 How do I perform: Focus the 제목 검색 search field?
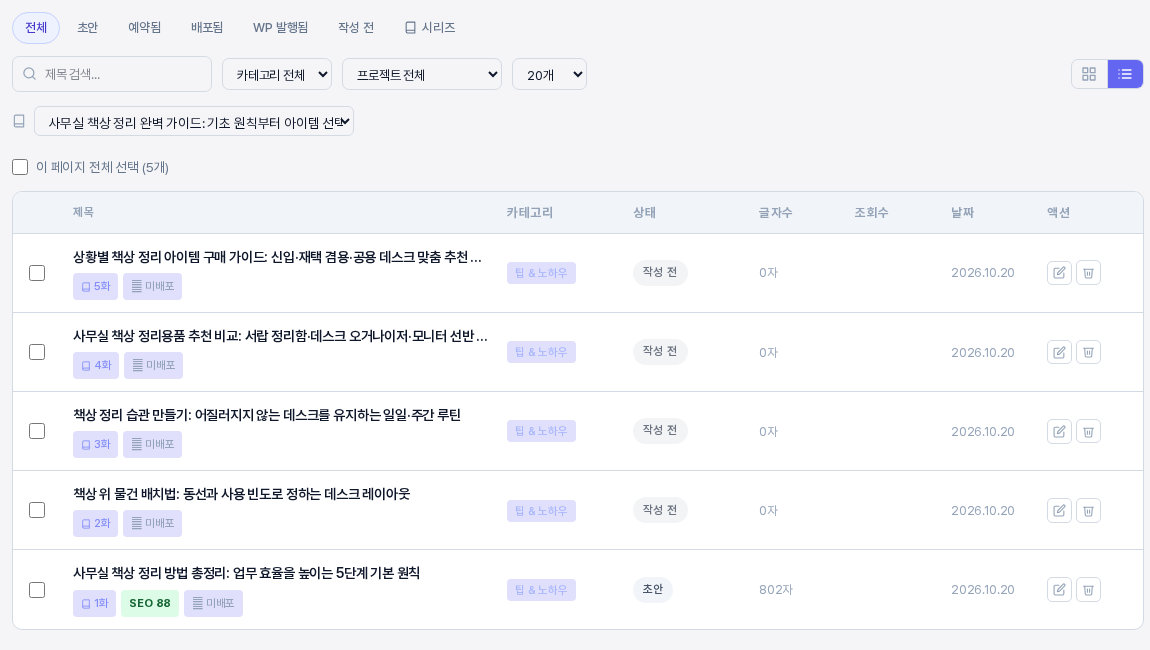click(x=112, y=74)
